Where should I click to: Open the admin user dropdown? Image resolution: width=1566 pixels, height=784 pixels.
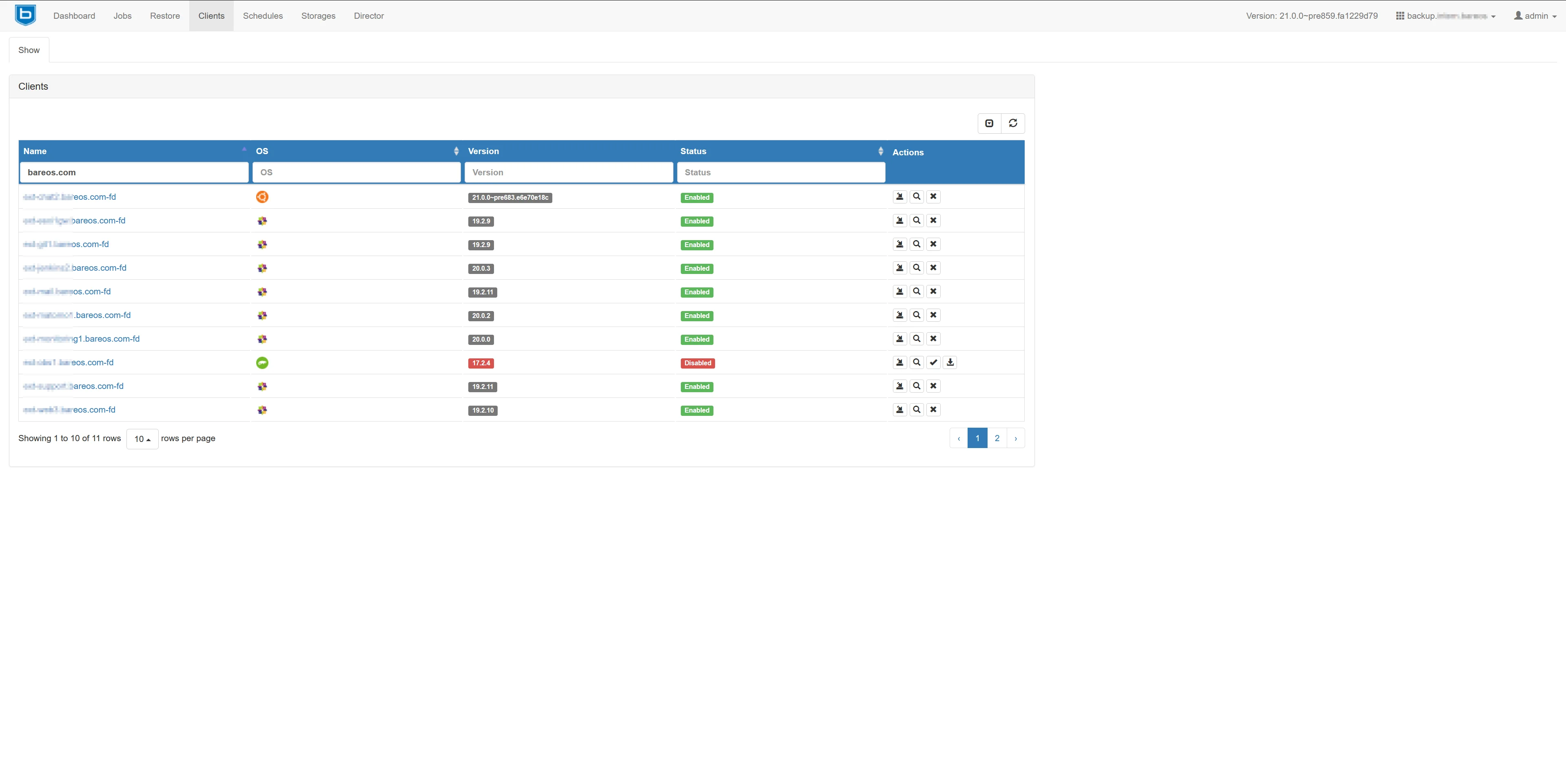coord(1535,16)
